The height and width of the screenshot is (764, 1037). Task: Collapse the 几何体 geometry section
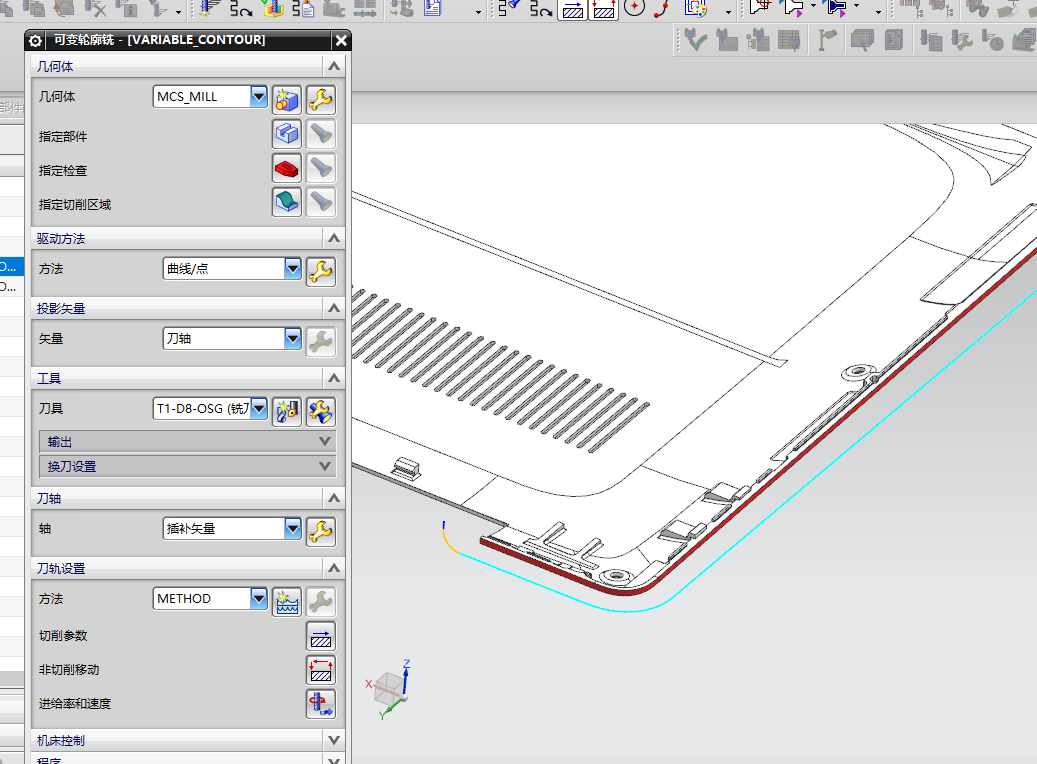[x=334, y=66]
